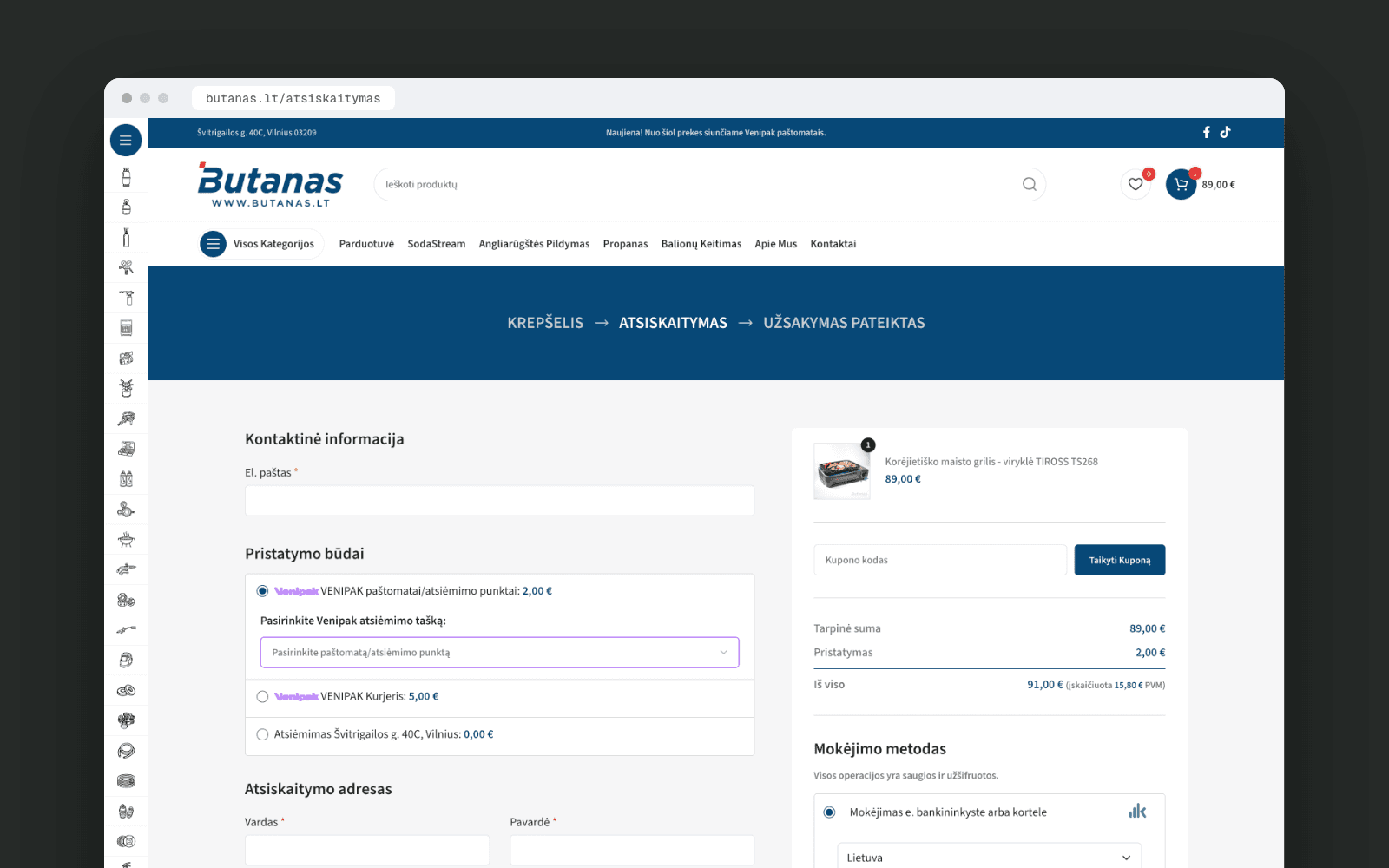The width and height of the screenshot is (1389, 868).
Task: Open the Apie Mus page
Action: pyautogui.click(x=776, y=244)
